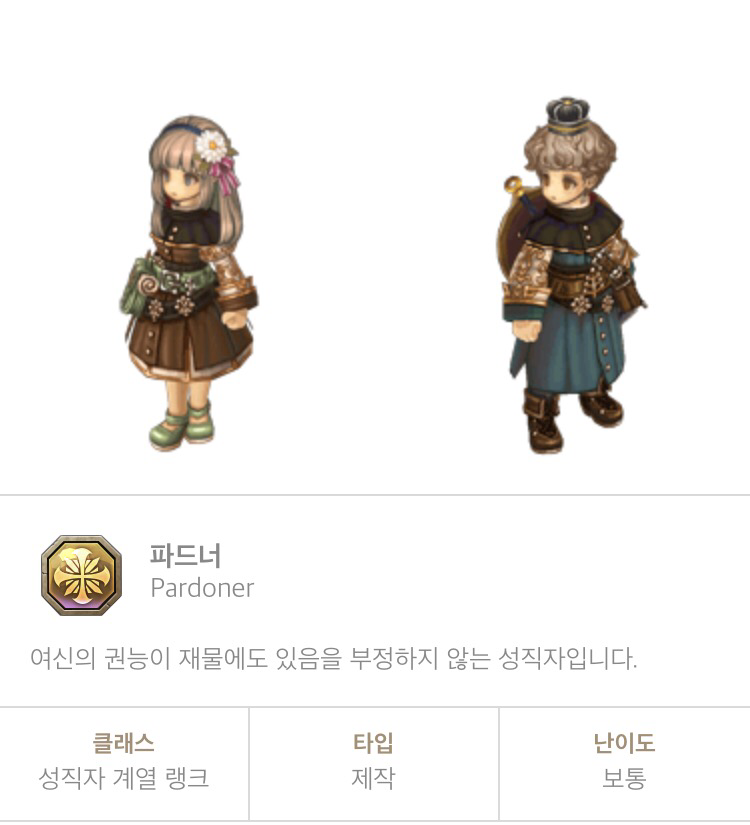Select the 난이도 column header

[624, 743]
